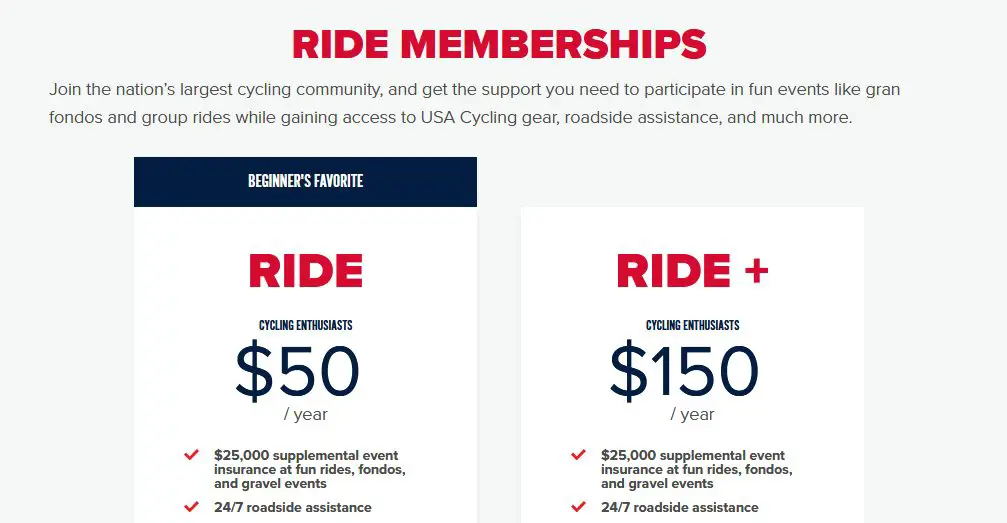Click the RIDE plan title
Screen dimensions: 1007x523
click(x=306, y=270)
